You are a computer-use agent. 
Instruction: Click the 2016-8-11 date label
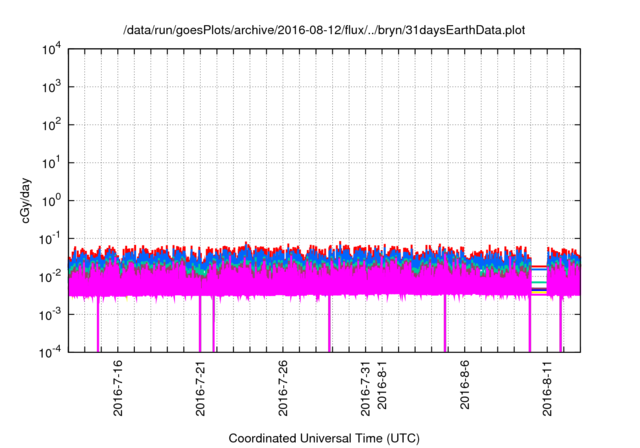pos(547,388)
